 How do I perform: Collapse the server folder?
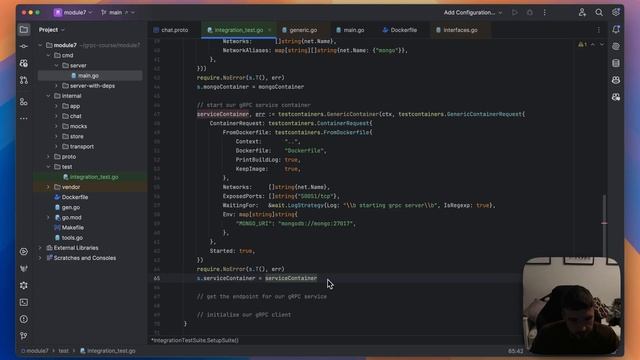[x=56, y=65]
